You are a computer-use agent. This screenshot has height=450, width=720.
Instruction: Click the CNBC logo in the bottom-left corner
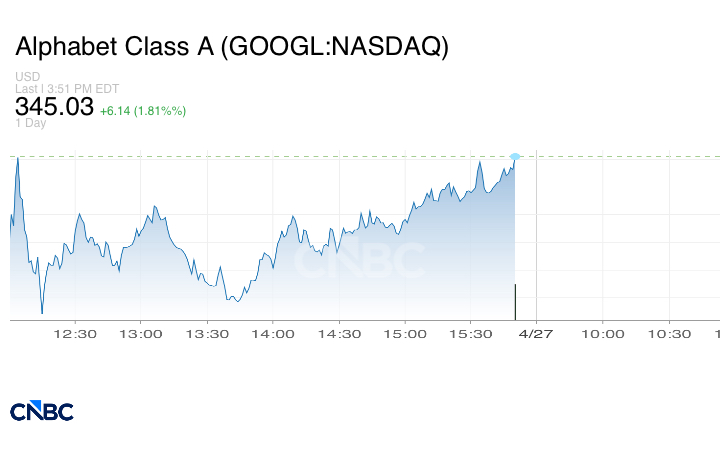[x=42, y=411]
